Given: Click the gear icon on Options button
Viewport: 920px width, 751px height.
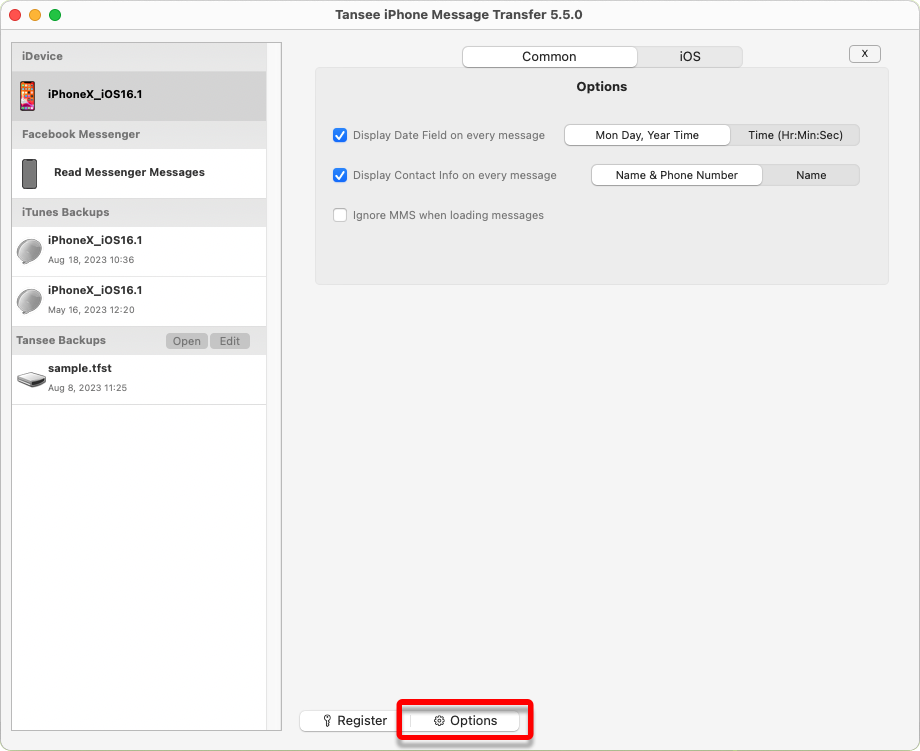Looking at the screenshot, I should click(x=439, y=720).
